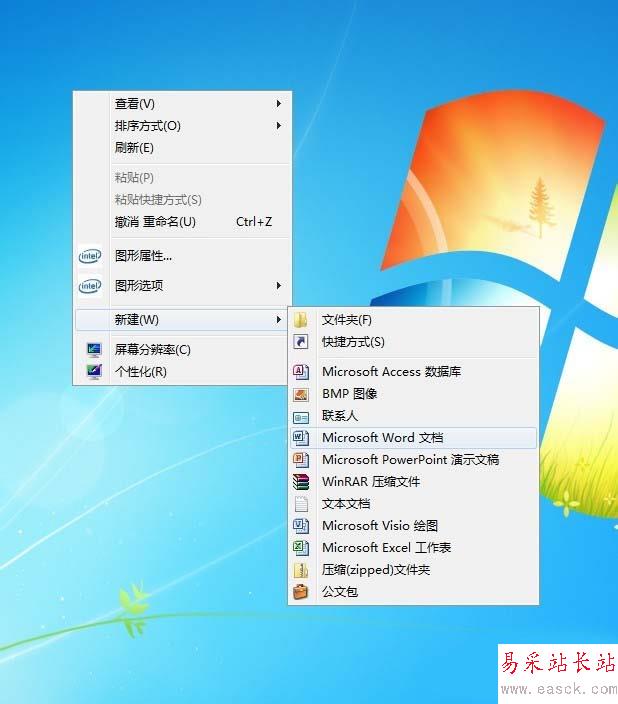Click the contact card icon beside 联系人
618x704 pixels.
pos(301,418)
